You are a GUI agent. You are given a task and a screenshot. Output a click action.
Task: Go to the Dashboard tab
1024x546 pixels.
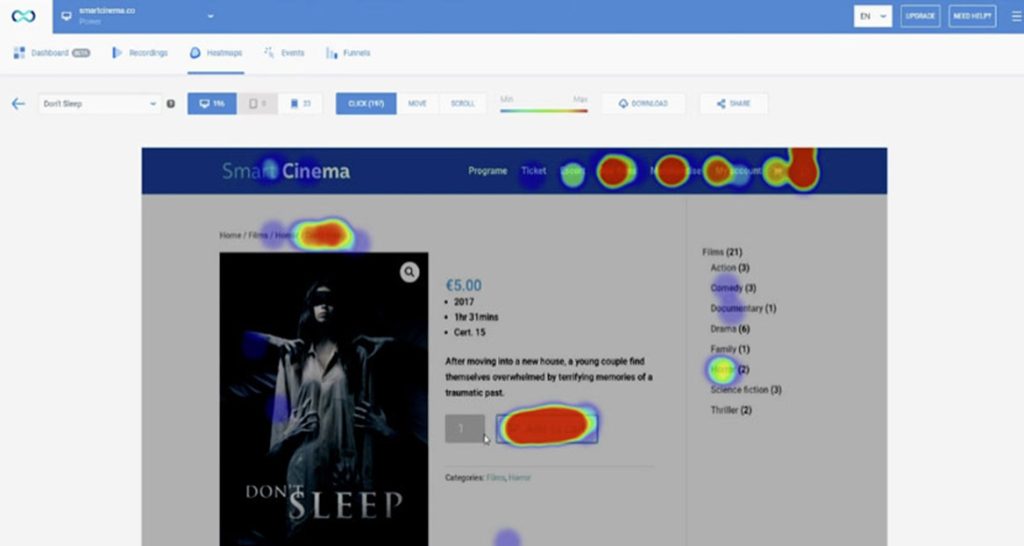[52, 53]
